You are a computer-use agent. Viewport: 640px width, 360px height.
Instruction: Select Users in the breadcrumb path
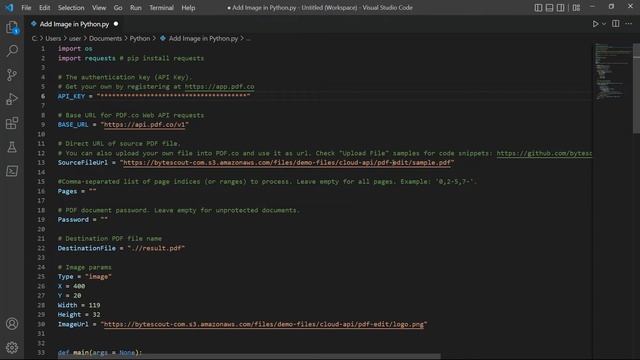(x=53, y=38)
